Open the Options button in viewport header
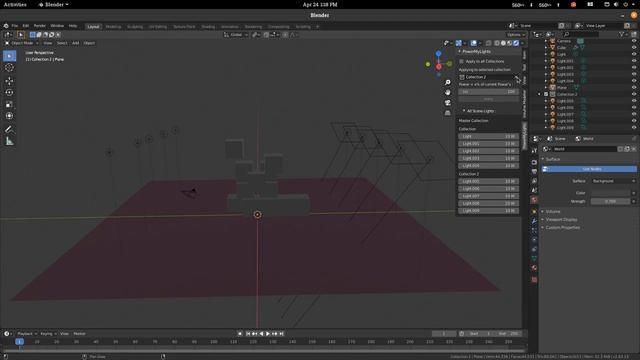640x360 pixels. click(x=516, y=35)
